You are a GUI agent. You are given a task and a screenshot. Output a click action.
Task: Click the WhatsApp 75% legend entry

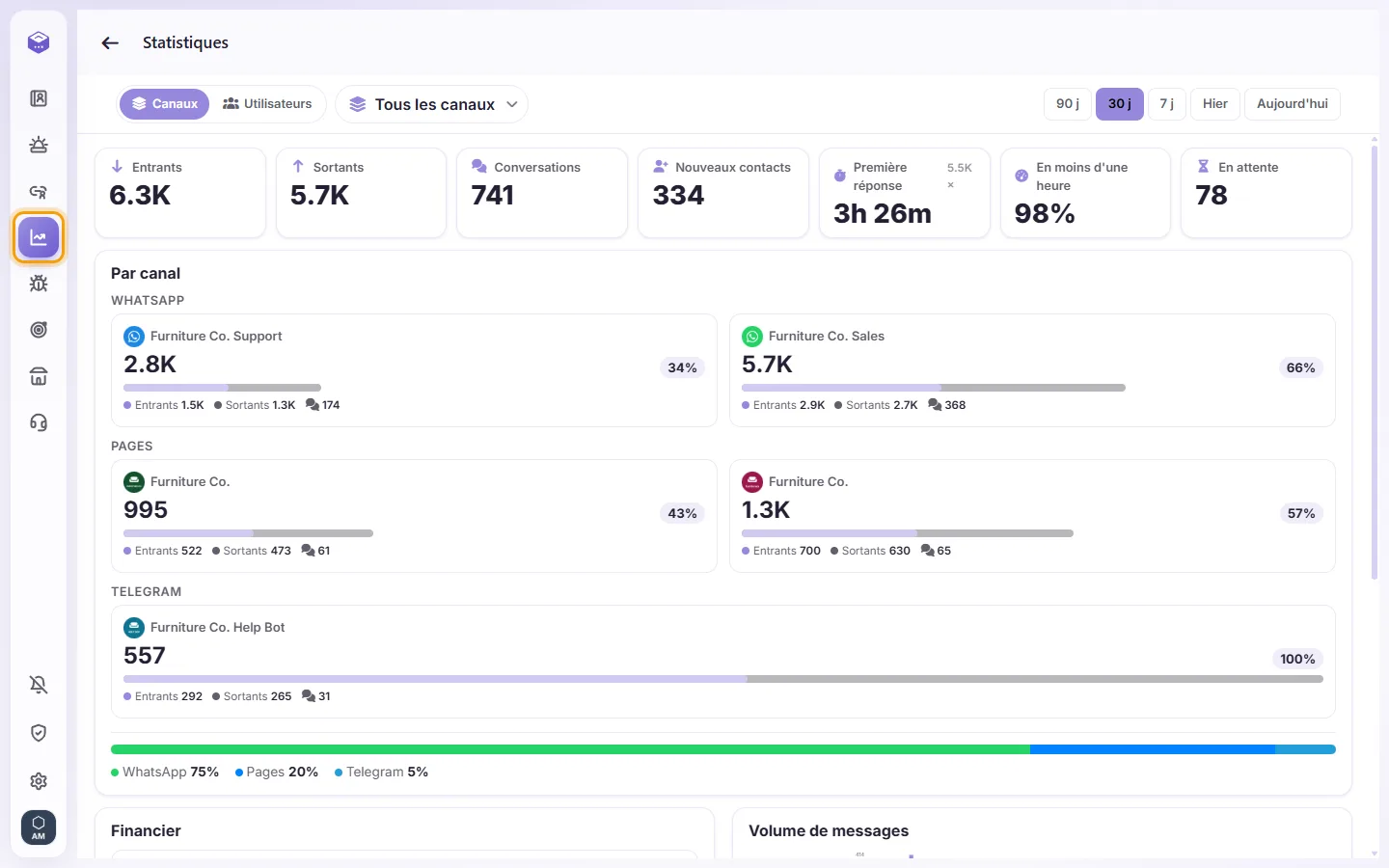coord(165,773)
